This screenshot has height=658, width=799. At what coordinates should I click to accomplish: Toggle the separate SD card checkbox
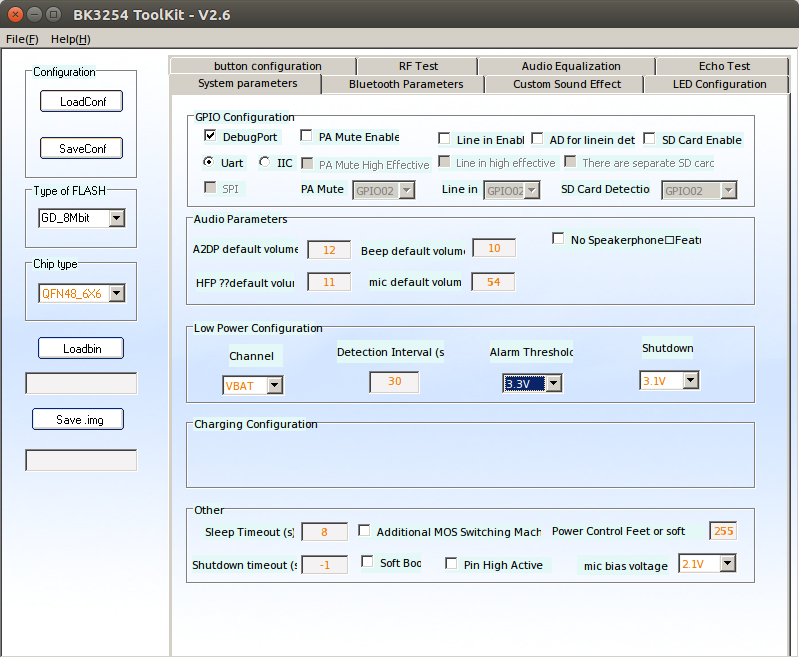click(x=570, y=162)
